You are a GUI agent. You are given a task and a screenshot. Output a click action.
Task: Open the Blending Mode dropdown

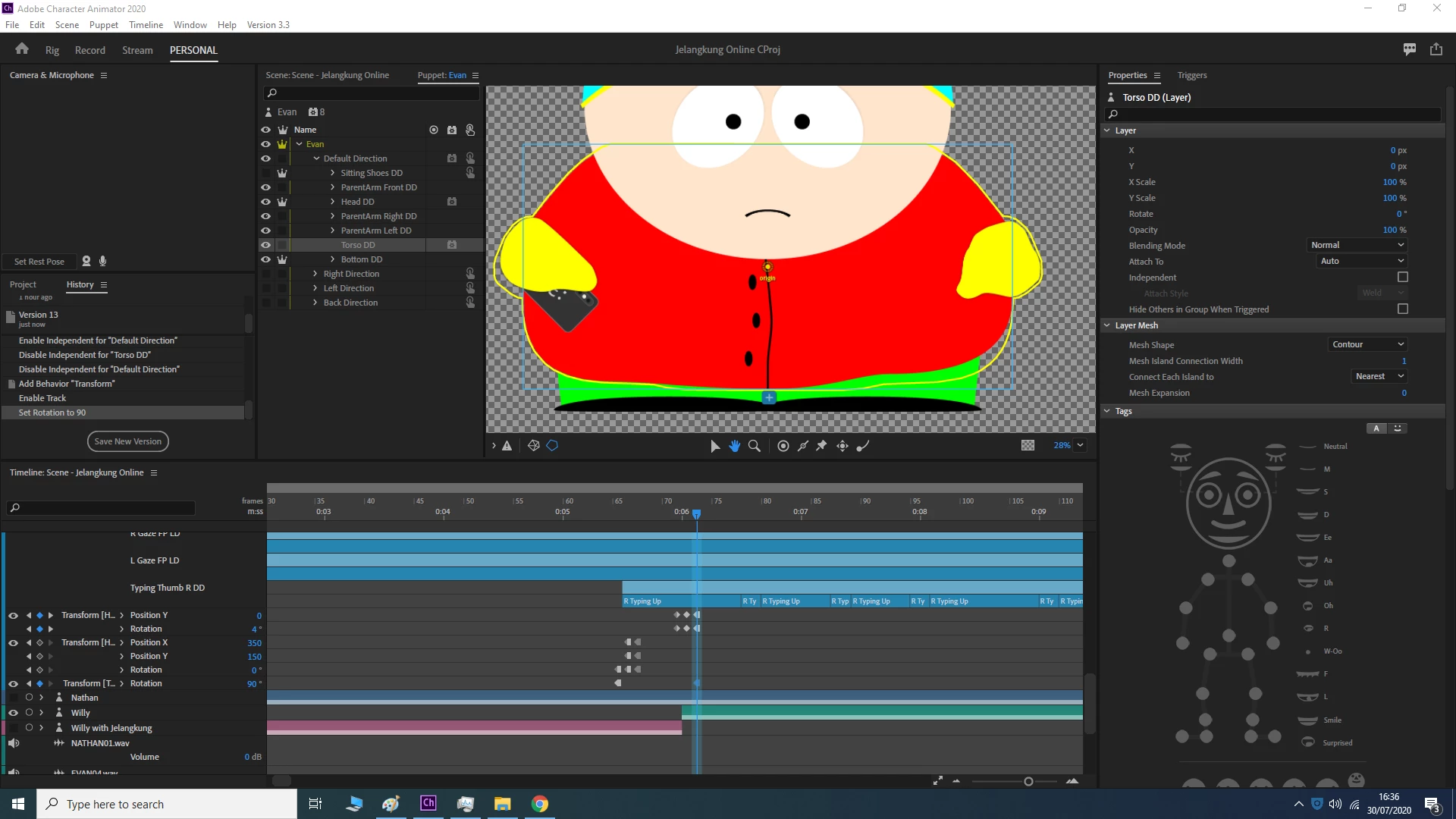[1357, 245]
